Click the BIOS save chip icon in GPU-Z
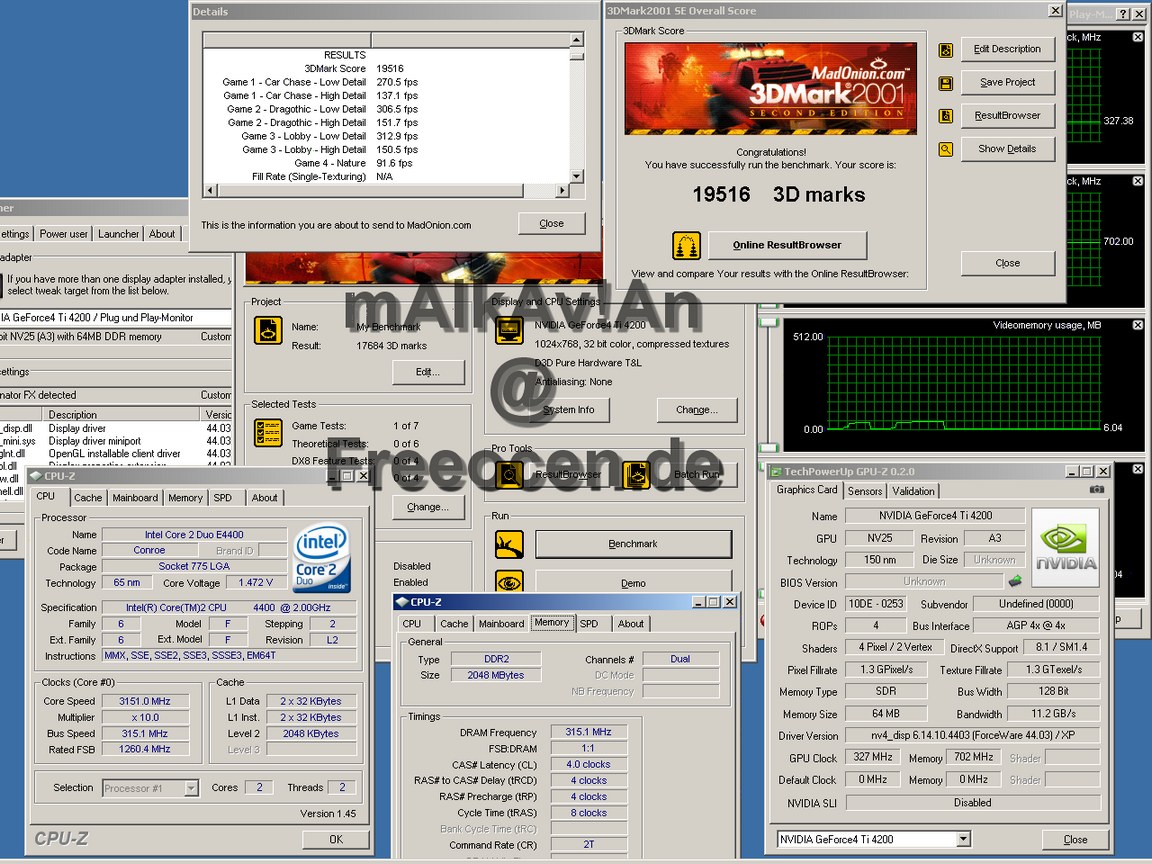Screen dimensions: 1152x864 [1015, 581]
